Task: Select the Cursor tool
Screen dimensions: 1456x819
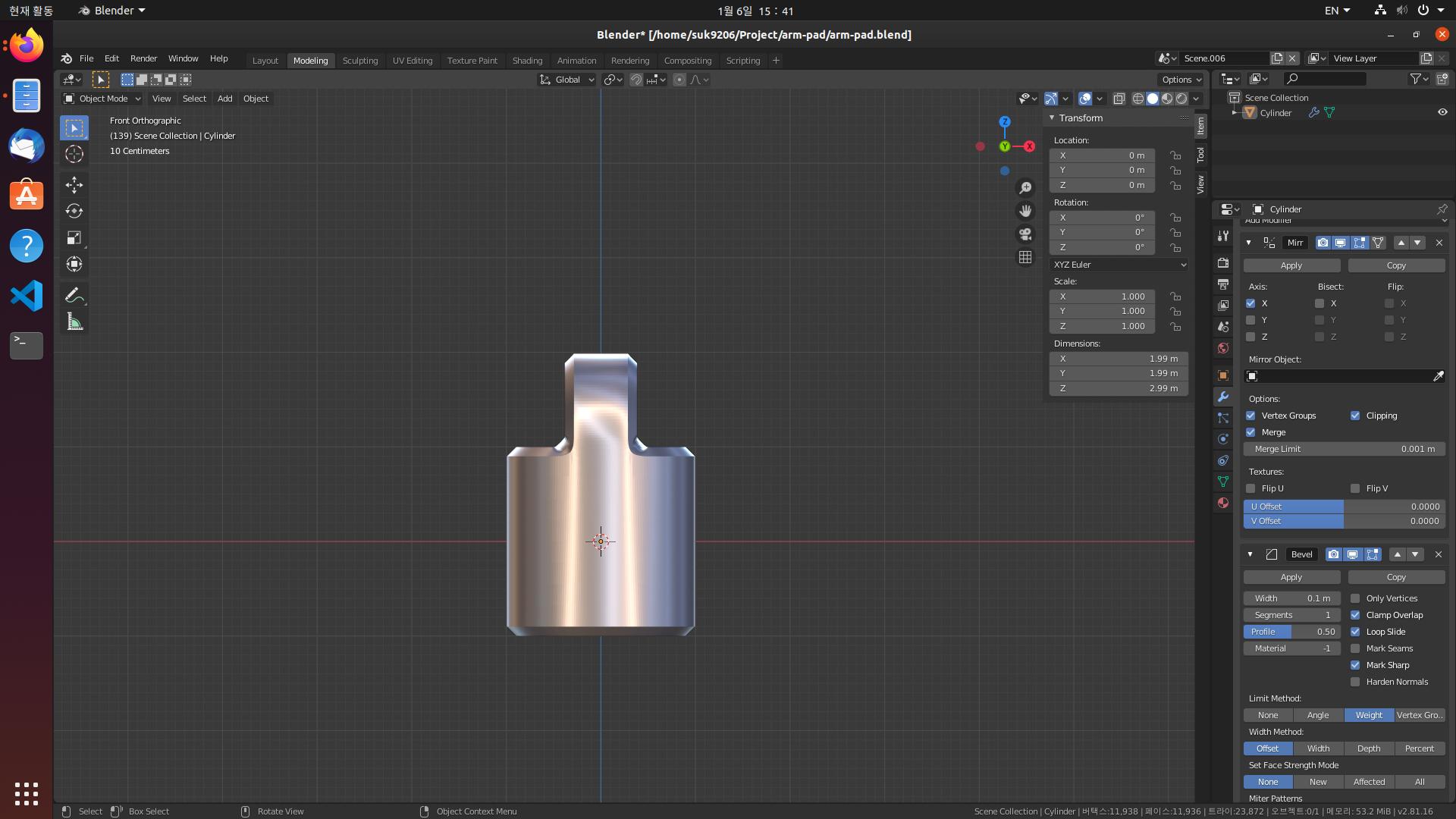Action: pyautogui.click(x=74, y=154)
